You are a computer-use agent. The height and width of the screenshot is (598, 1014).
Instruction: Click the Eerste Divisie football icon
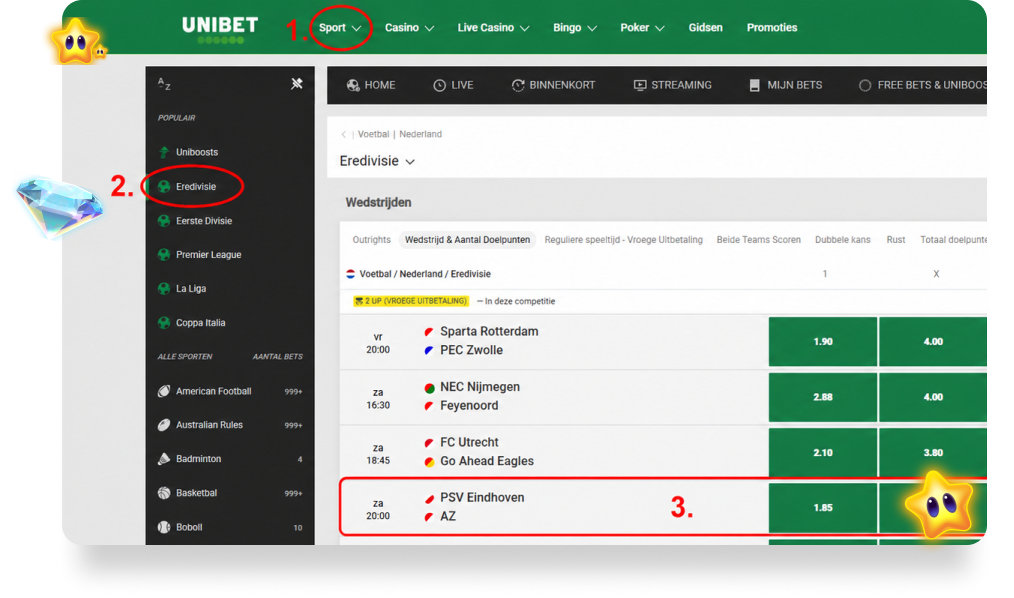point(164,220)
